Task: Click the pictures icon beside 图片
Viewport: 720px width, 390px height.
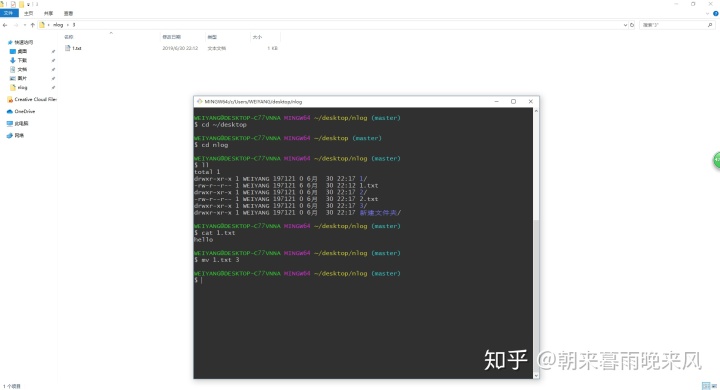Action: [x=13, y=79]
